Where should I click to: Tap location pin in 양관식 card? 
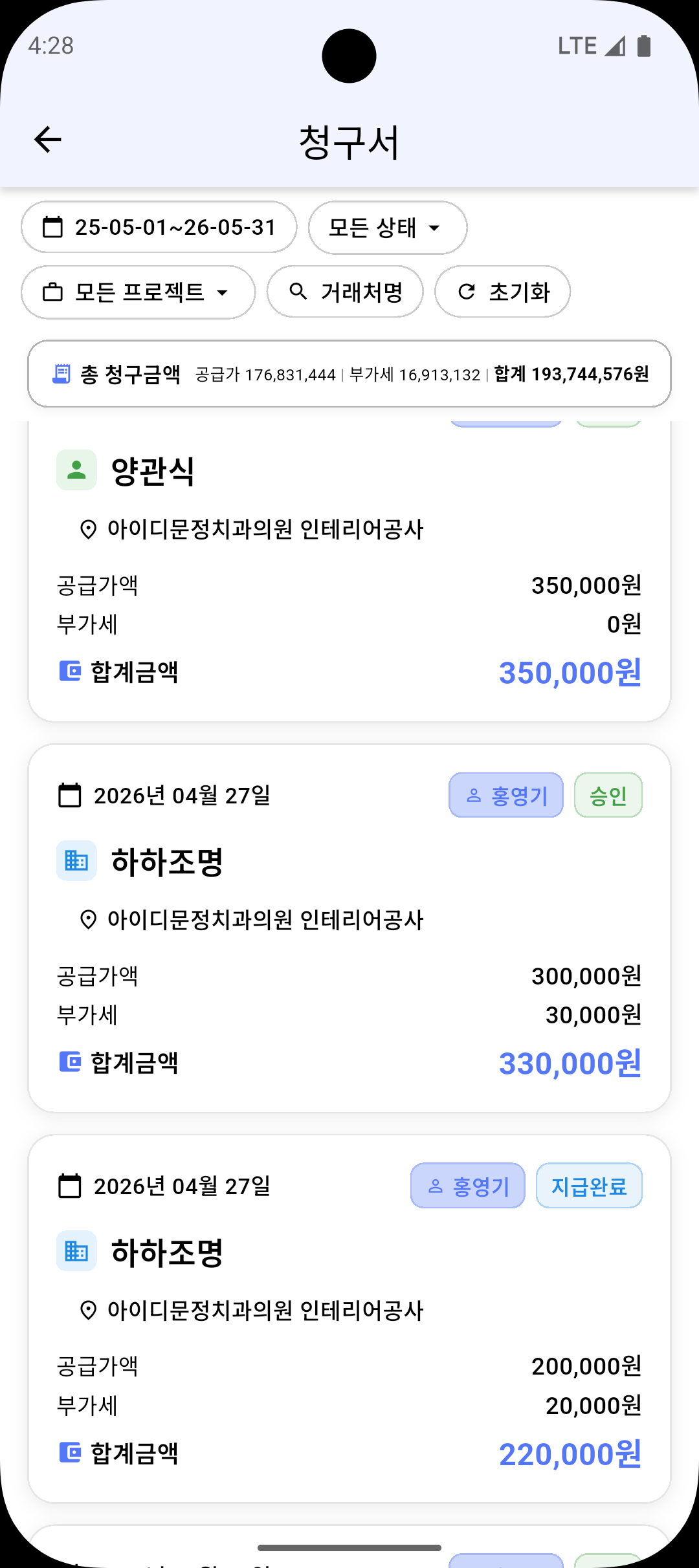pyautogui.click(x=88, y=529)
